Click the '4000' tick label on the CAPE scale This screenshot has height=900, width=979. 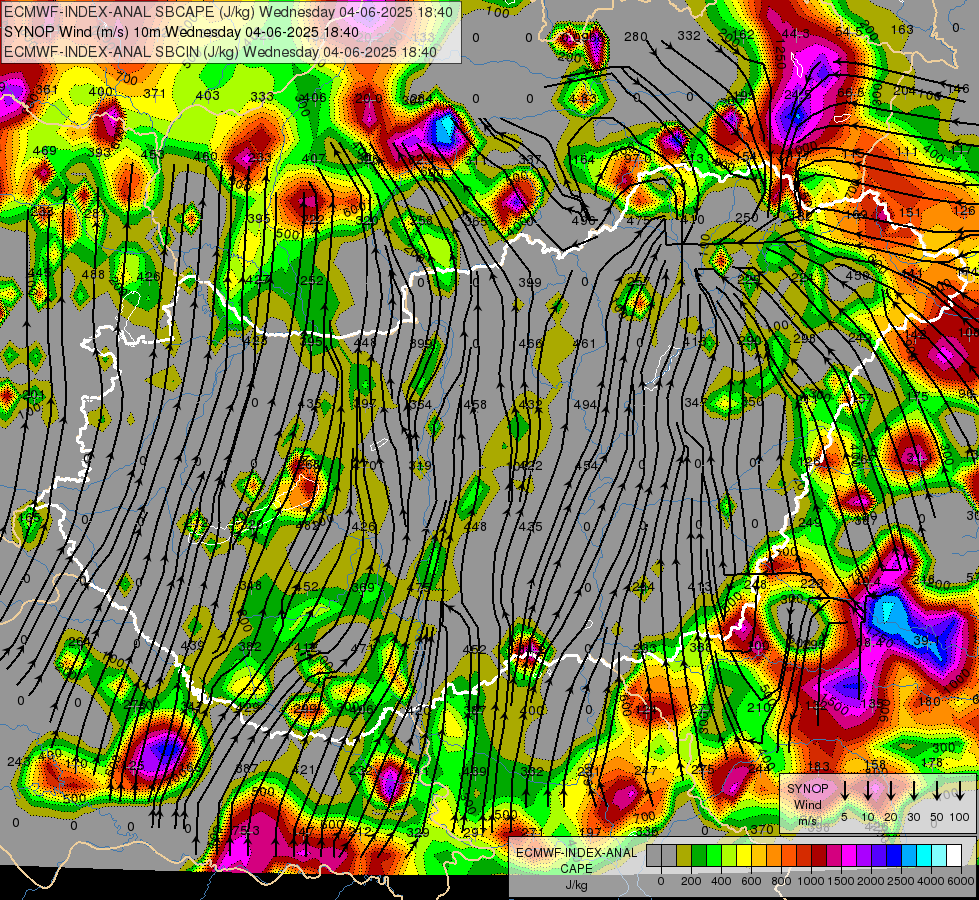(x=930, y=881)
